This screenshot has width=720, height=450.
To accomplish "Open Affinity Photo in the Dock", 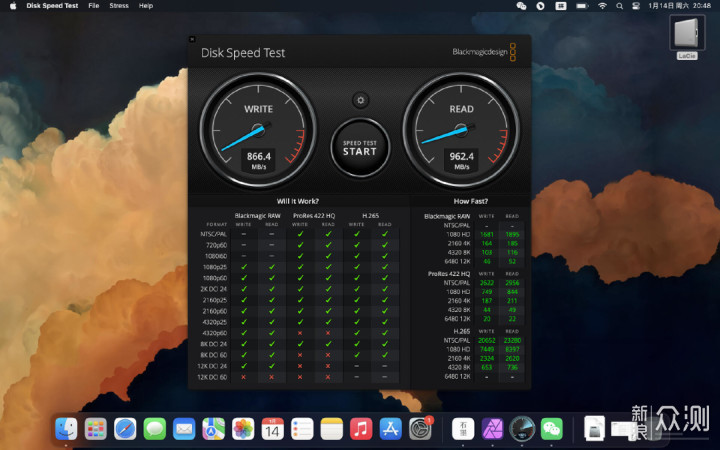I will (492, 429).
